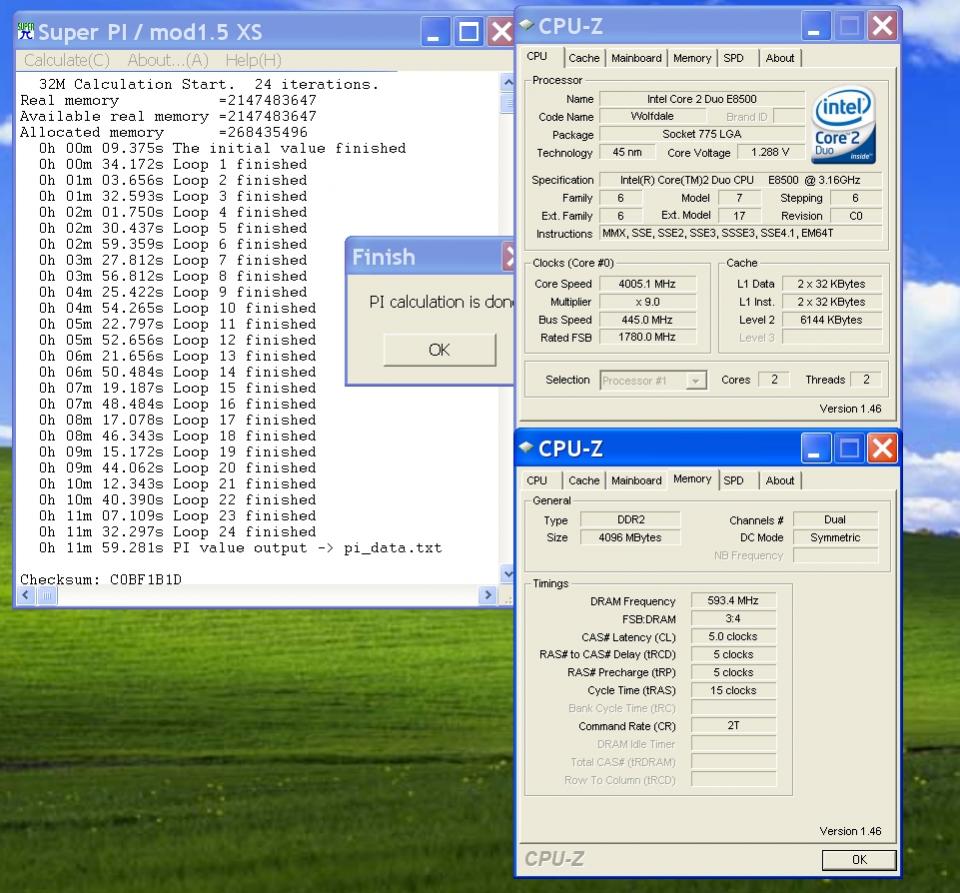This screenshot has width=960, height=893.
Task: Switch to Cache tab in bottom CPU-Z
Action: click(584, 481)
